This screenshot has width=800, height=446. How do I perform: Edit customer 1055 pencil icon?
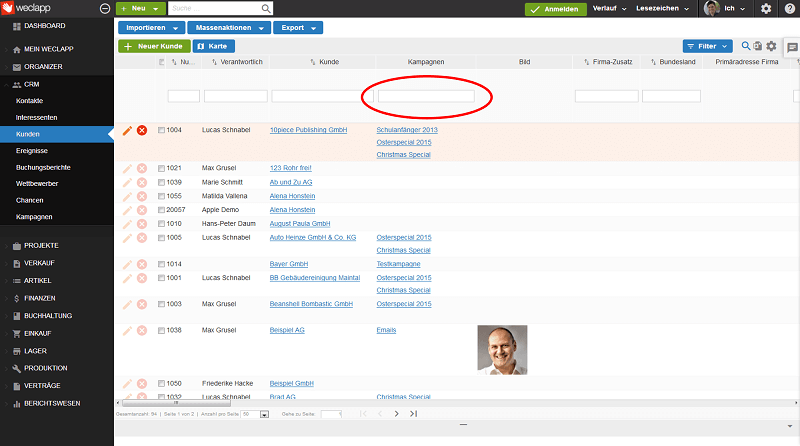127,196
